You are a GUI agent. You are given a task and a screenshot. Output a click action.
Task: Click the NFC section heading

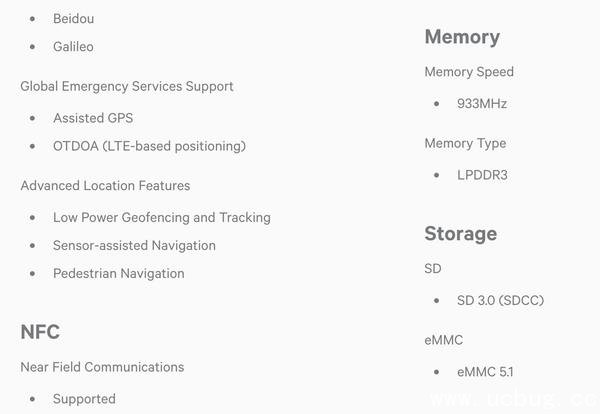tap(40, 332)
